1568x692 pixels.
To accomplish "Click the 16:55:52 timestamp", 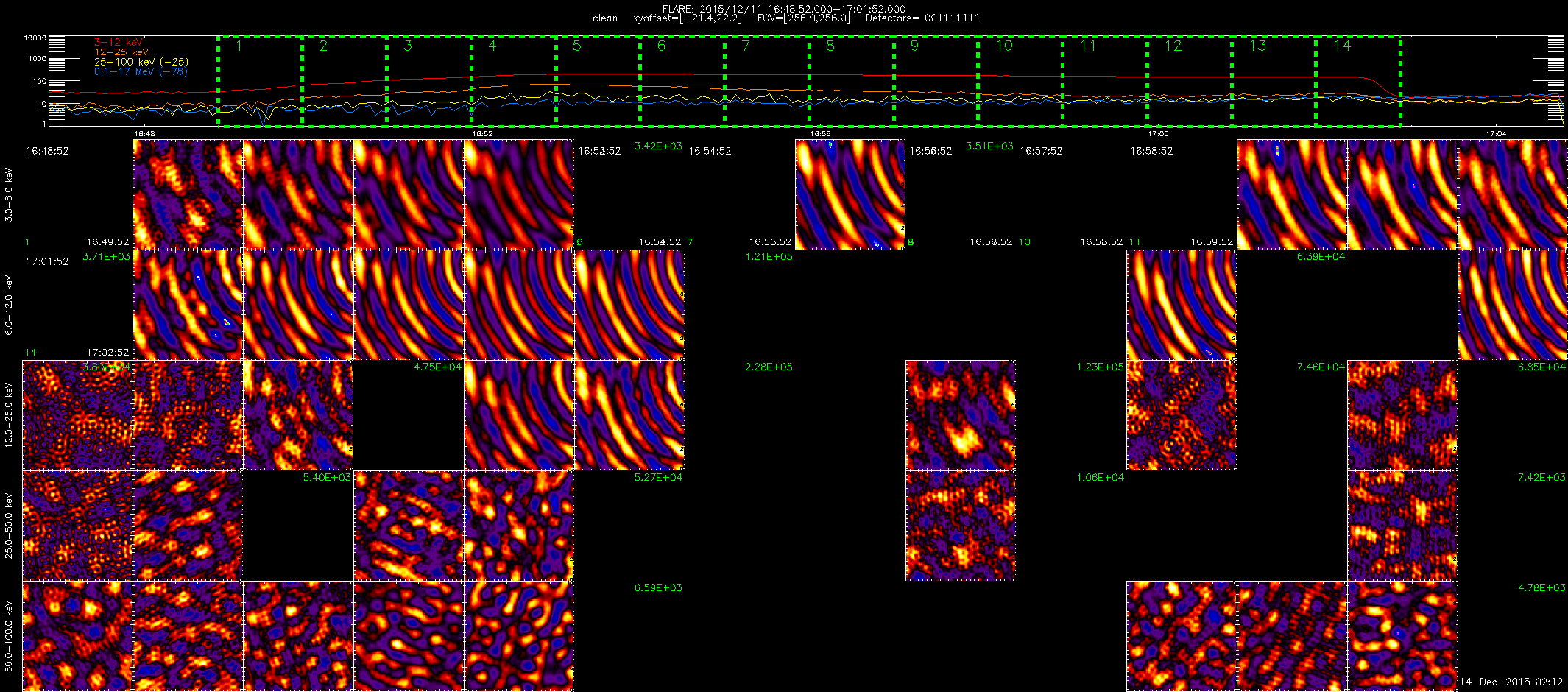I will point(770,242).
